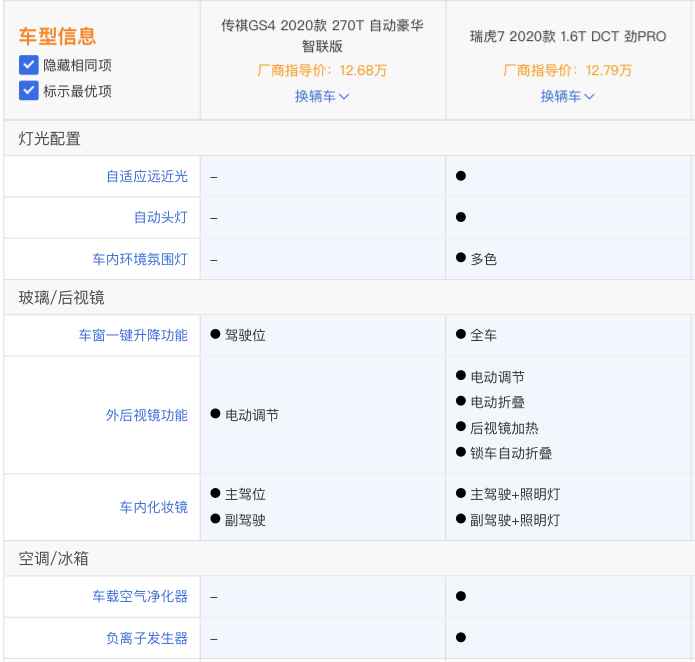Select the 负离子发生器 link
The width and height of the screenshot is (695, 662).
pos(147,637)
